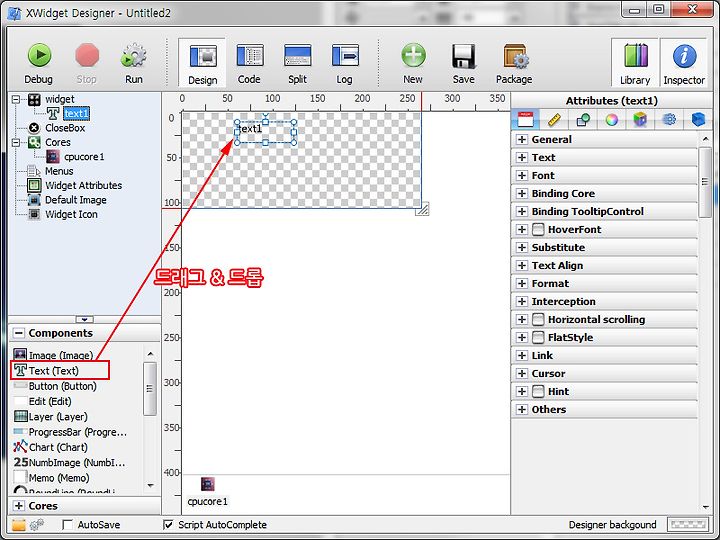
Task: Select Widget Icon in the tree
Action: 71,214
